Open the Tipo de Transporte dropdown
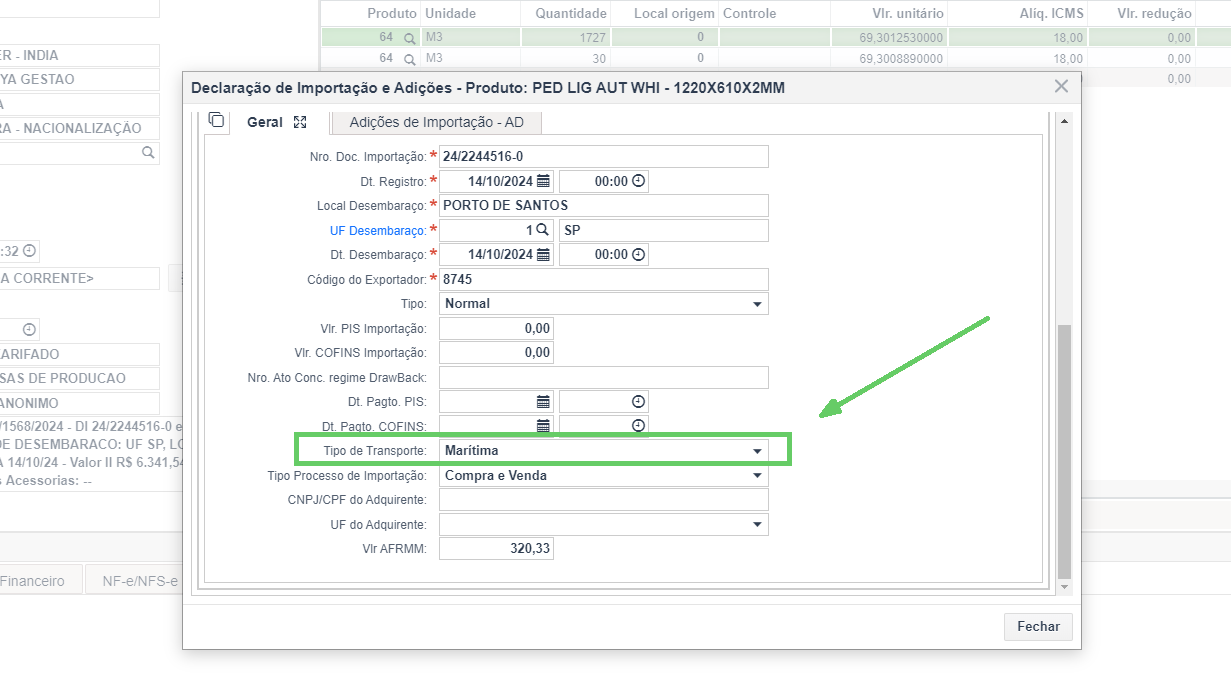This screenshot has height=697, width=1231. [x=604, y=451]
